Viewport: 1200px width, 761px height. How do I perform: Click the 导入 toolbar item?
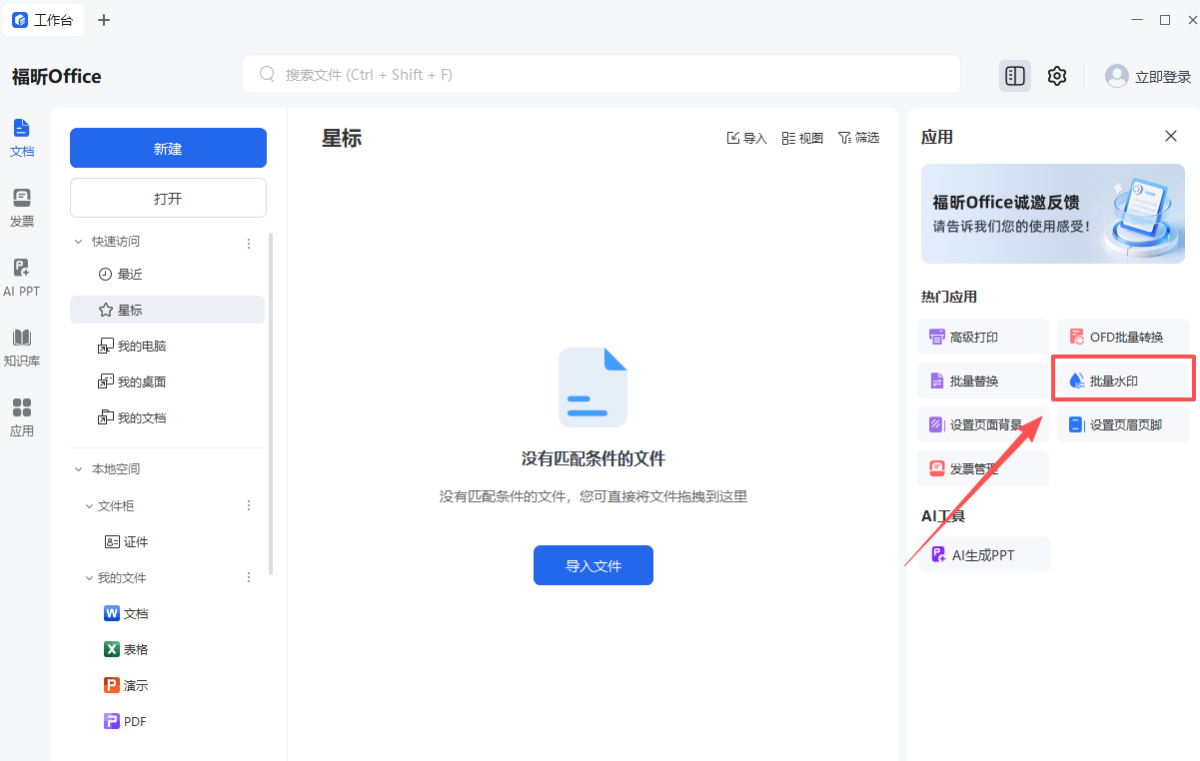pos(747,138)
